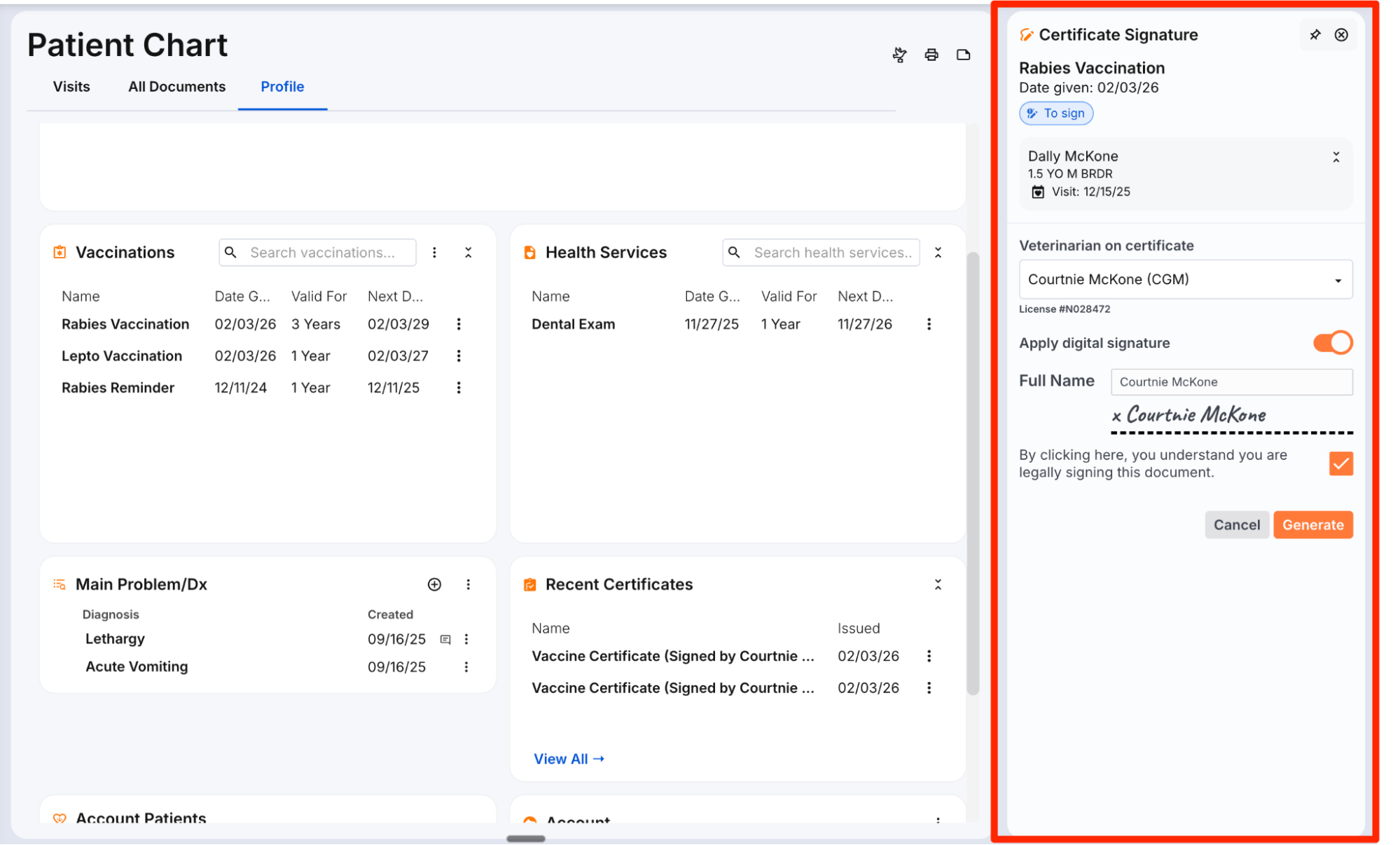Add new Main Problem/Dx with plus icon
This screenshot has height=845, width=1400.
pos(434,585)
